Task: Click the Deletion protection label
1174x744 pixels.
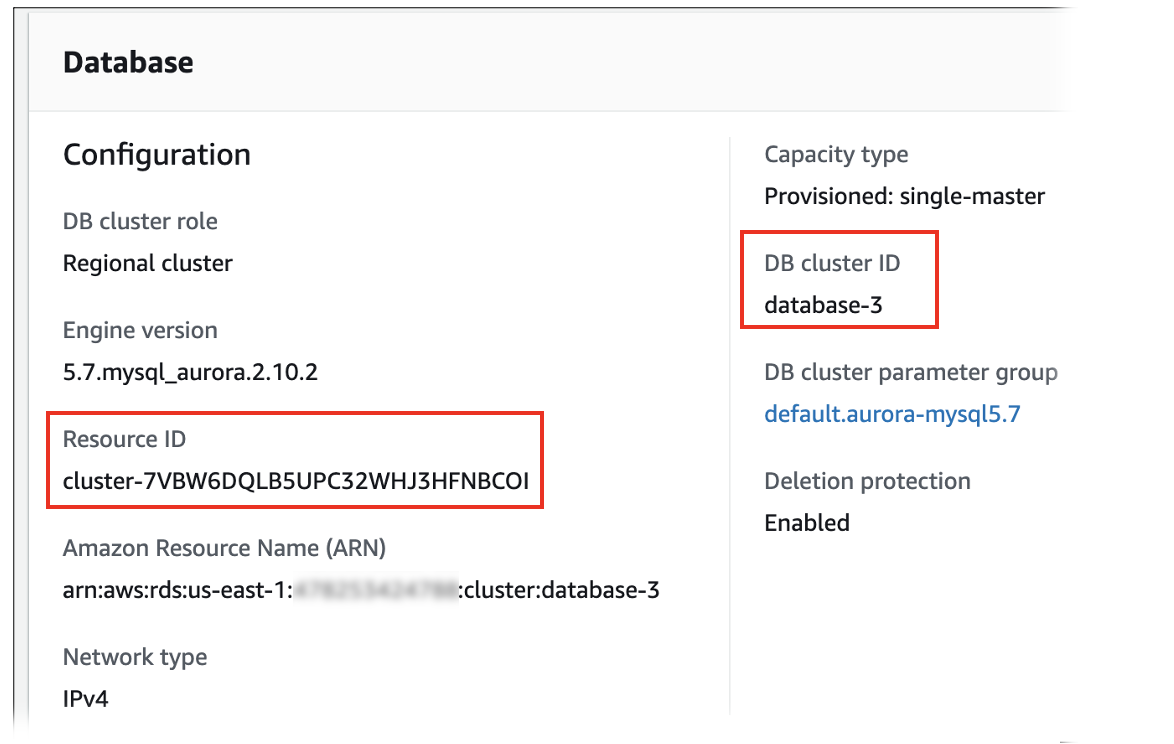Action: (x=867, y=481)
